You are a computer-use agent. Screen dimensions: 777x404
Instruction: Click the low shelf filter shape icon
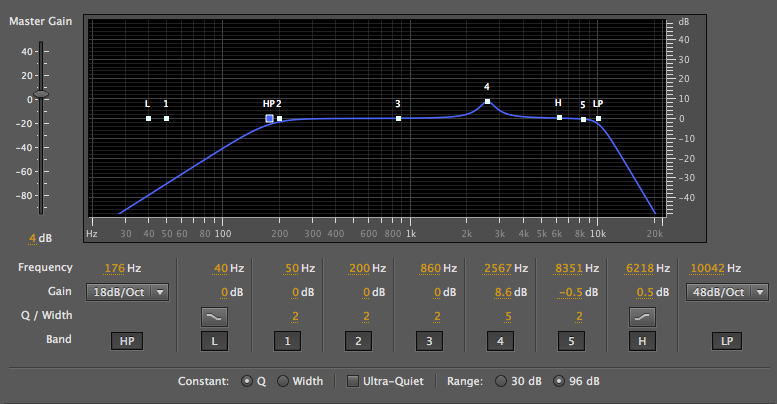pos(214,316)
